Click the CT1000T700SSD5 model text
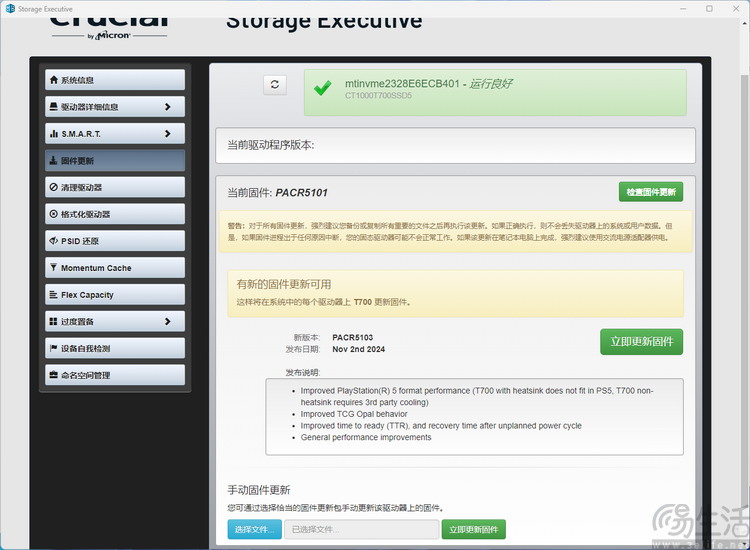Screen dimensions: 750x550 tap(378, 96)
